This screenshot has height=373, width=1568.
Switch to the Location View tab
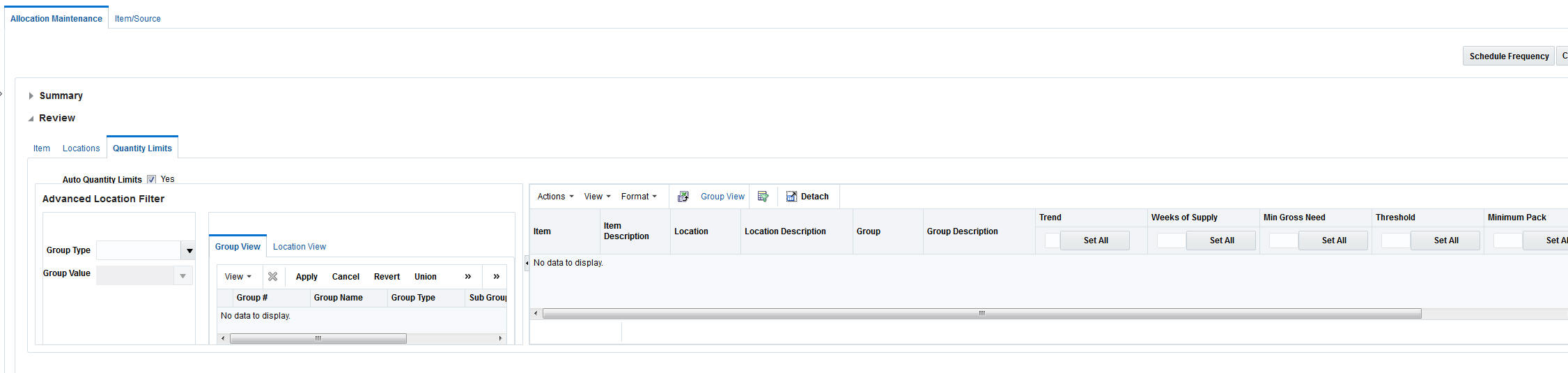300,247
